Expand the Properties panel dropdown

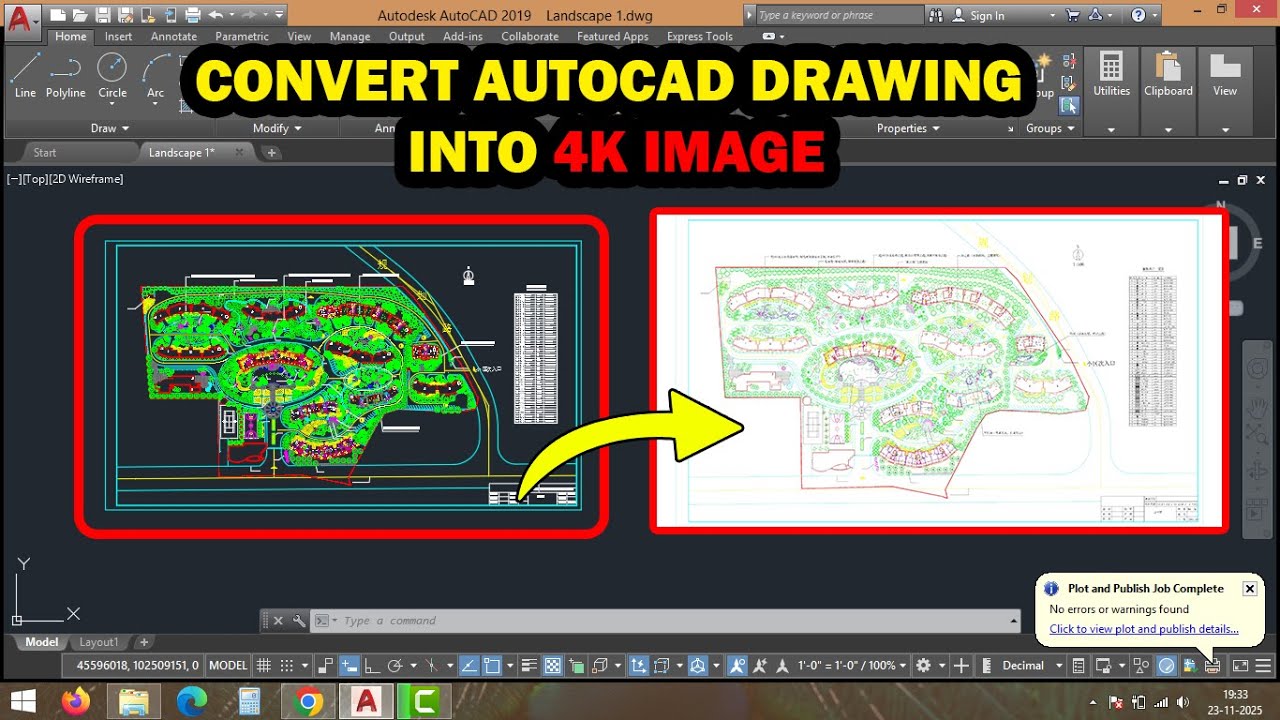click(x=908, y=128)
